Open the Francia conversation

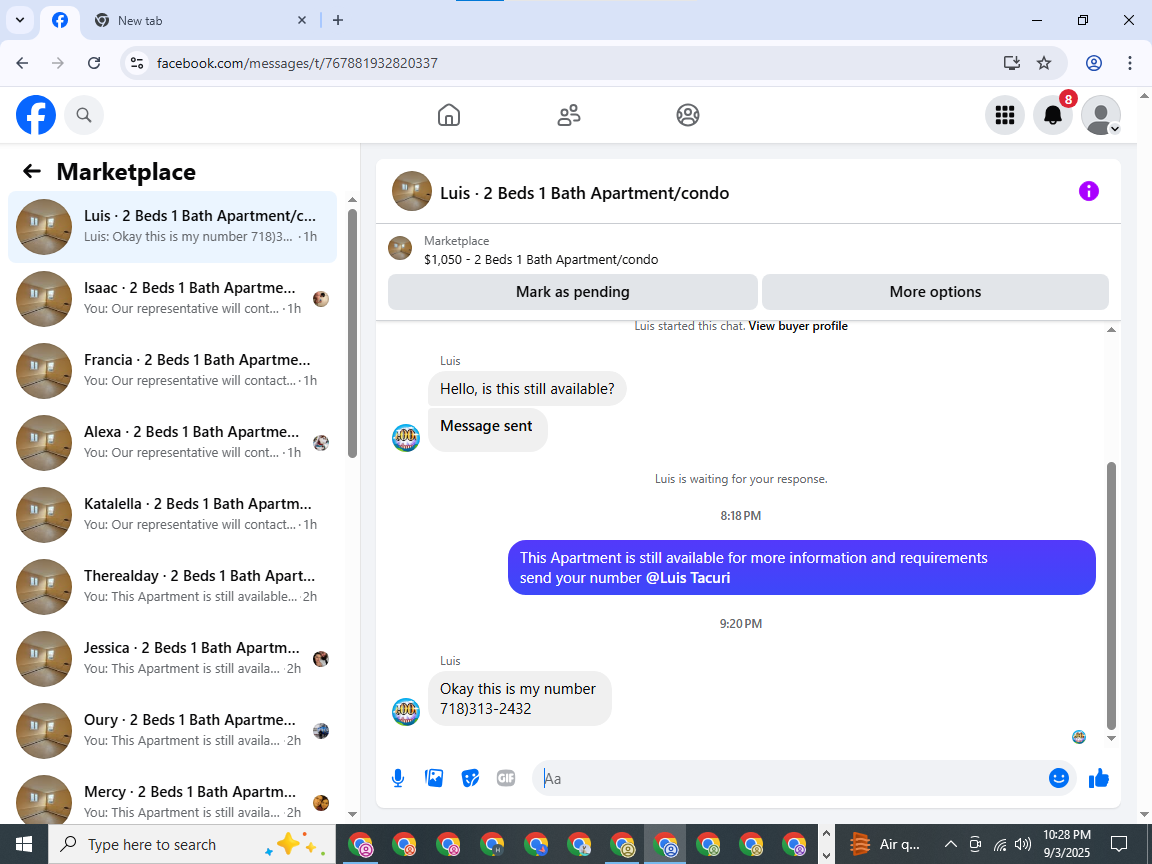(x=173, y=370)
